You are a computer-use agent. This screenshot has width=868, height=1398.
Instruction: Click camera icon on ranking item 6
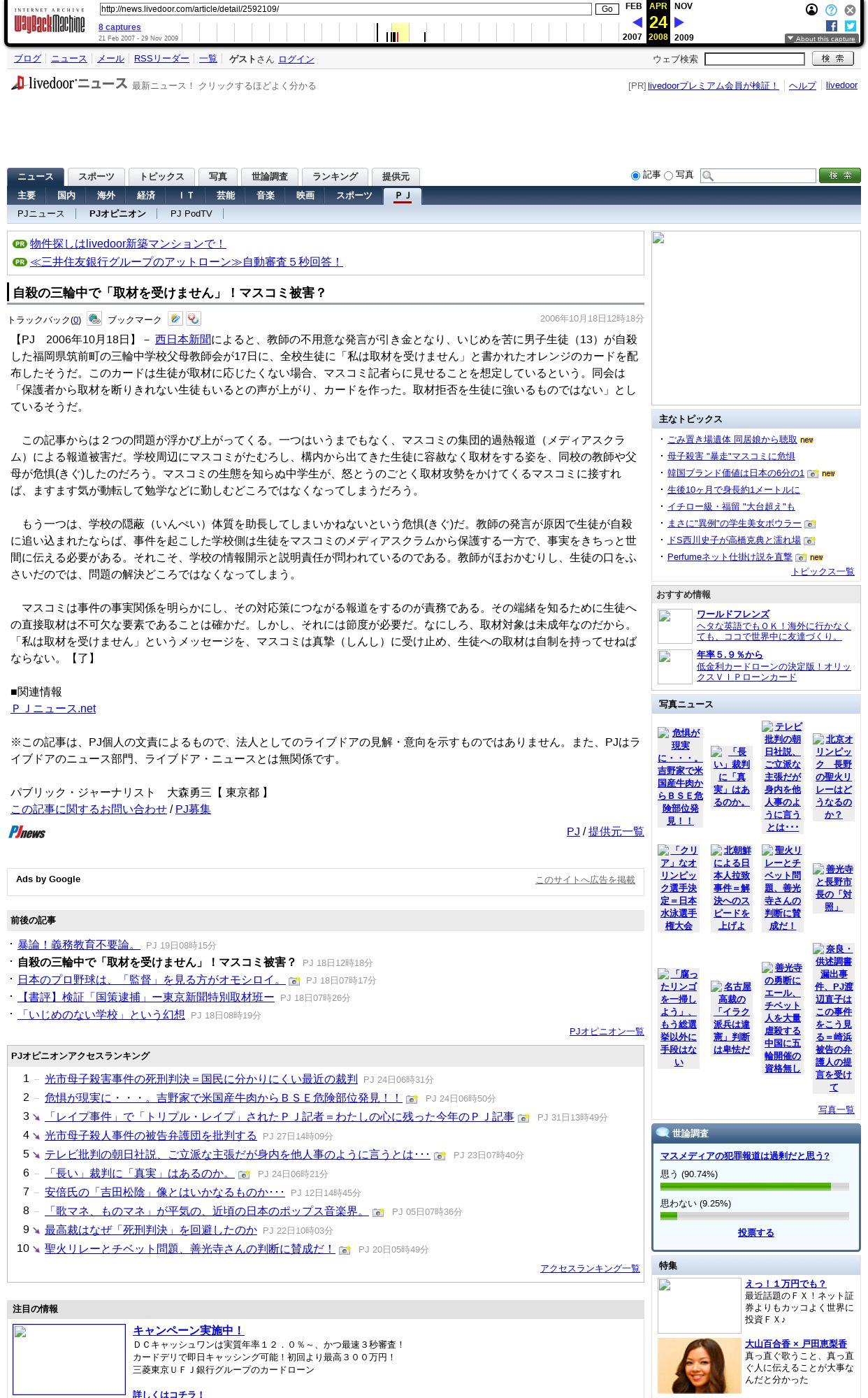pos(244,1175)
